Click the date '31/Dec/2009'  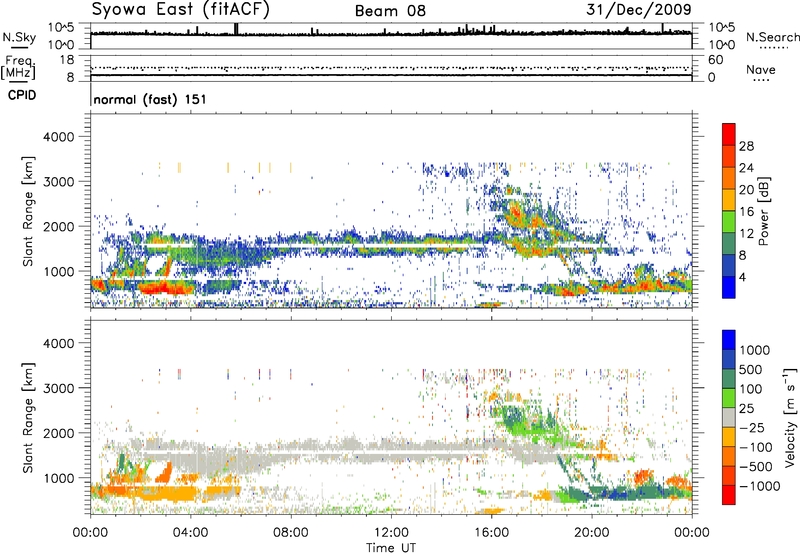coord(639,10)
